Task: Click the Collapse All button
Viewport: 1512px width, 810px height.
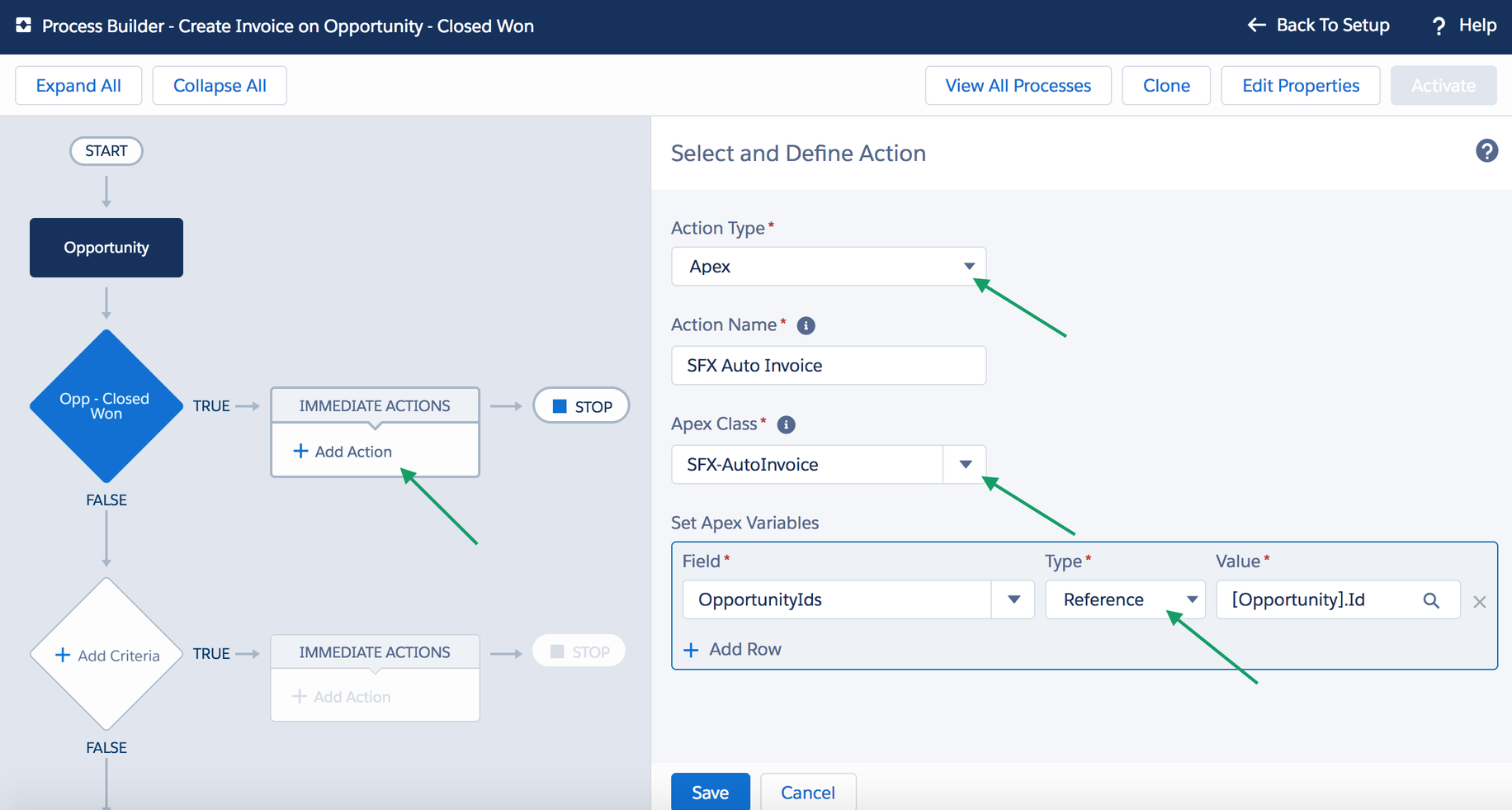Action: 220,86
